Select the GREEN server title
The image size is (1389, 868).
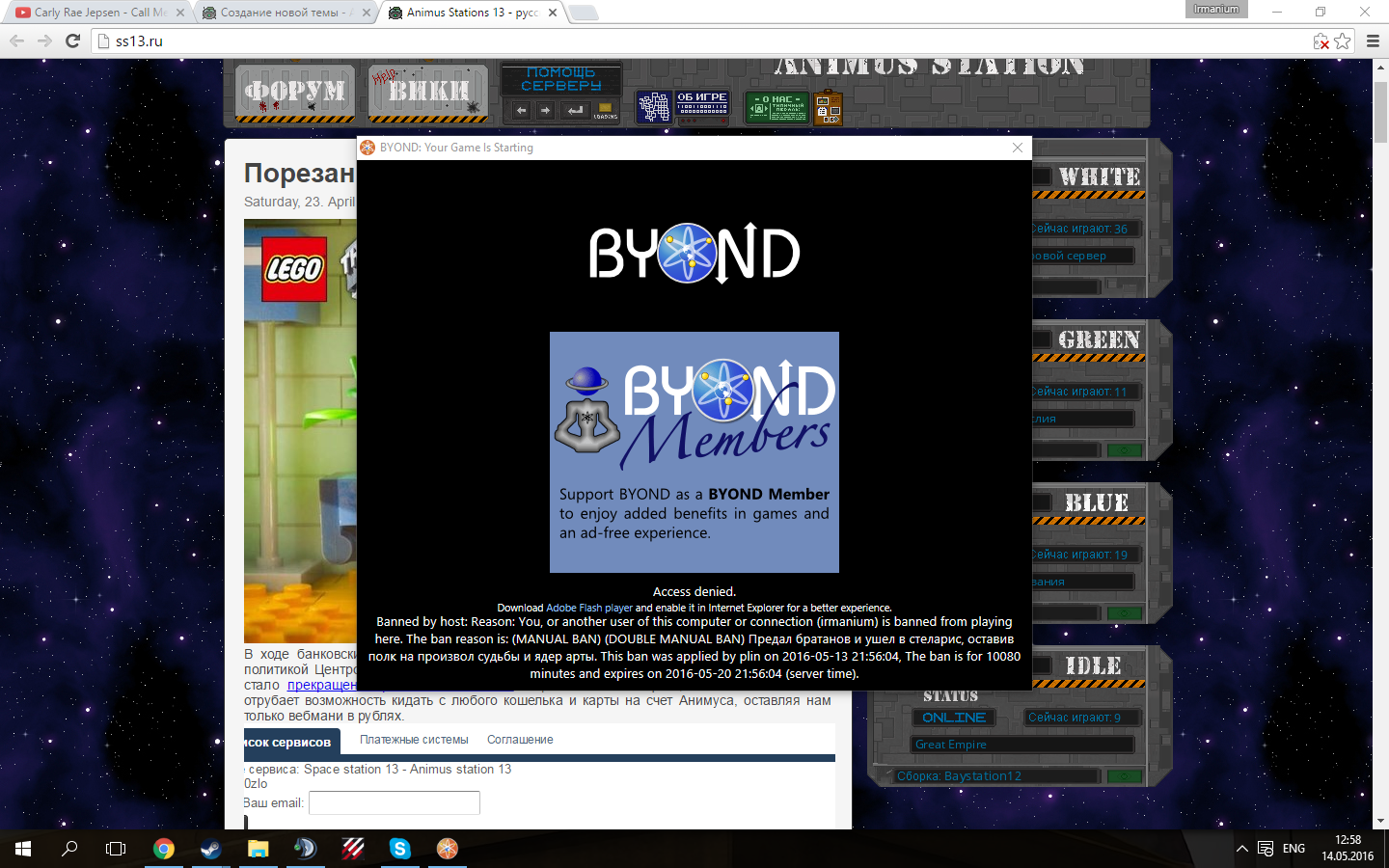(x=1100, y=339)
